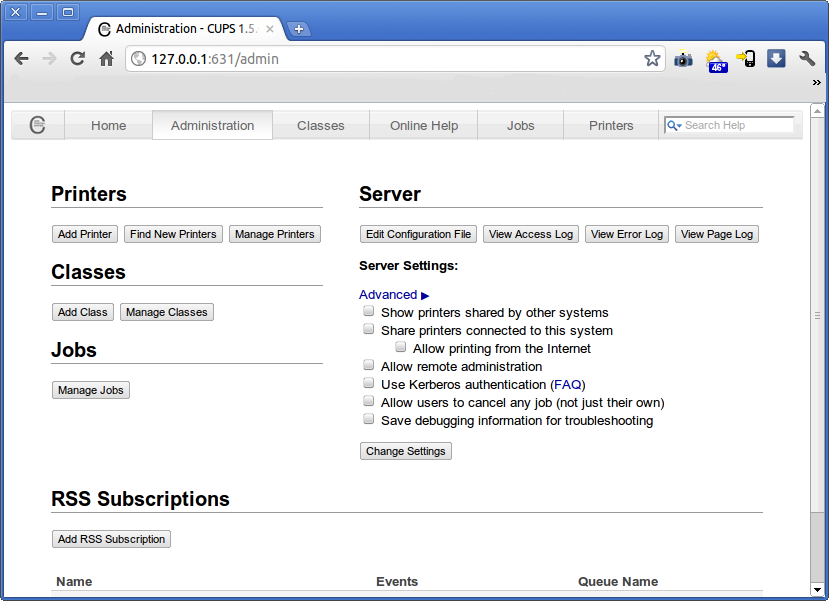This screenshot has height=601, width=829.
Task: Click the browser back arrow
Action: 21,59
